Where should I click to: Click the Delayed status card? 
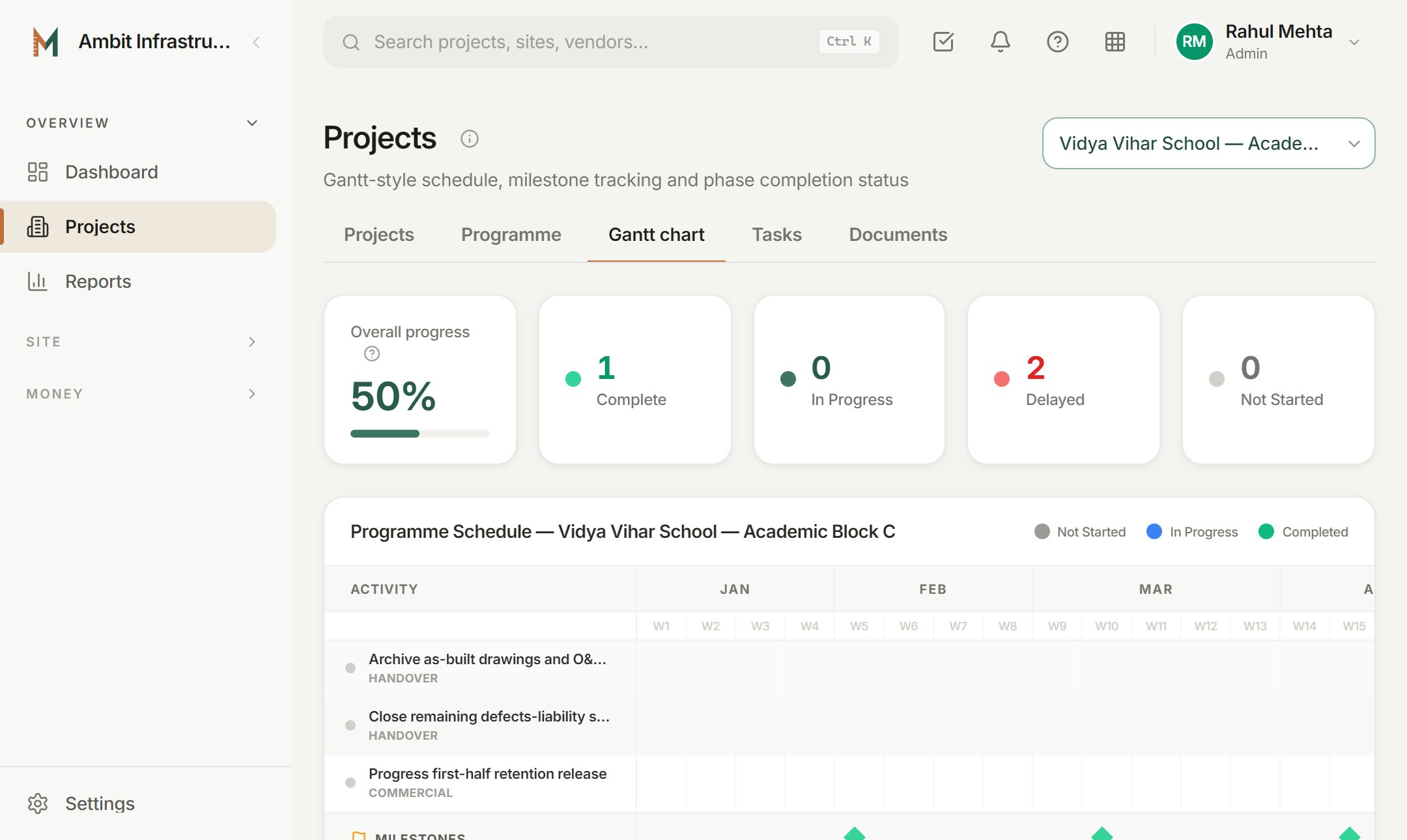pos(1064,380)
